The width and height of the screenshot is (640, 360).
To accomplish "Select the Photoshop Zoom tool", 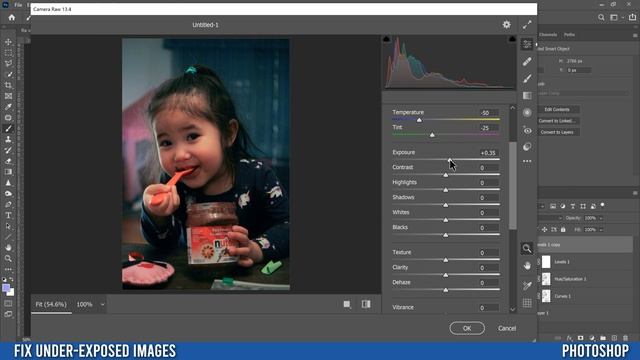I will [x=8, y=258].
